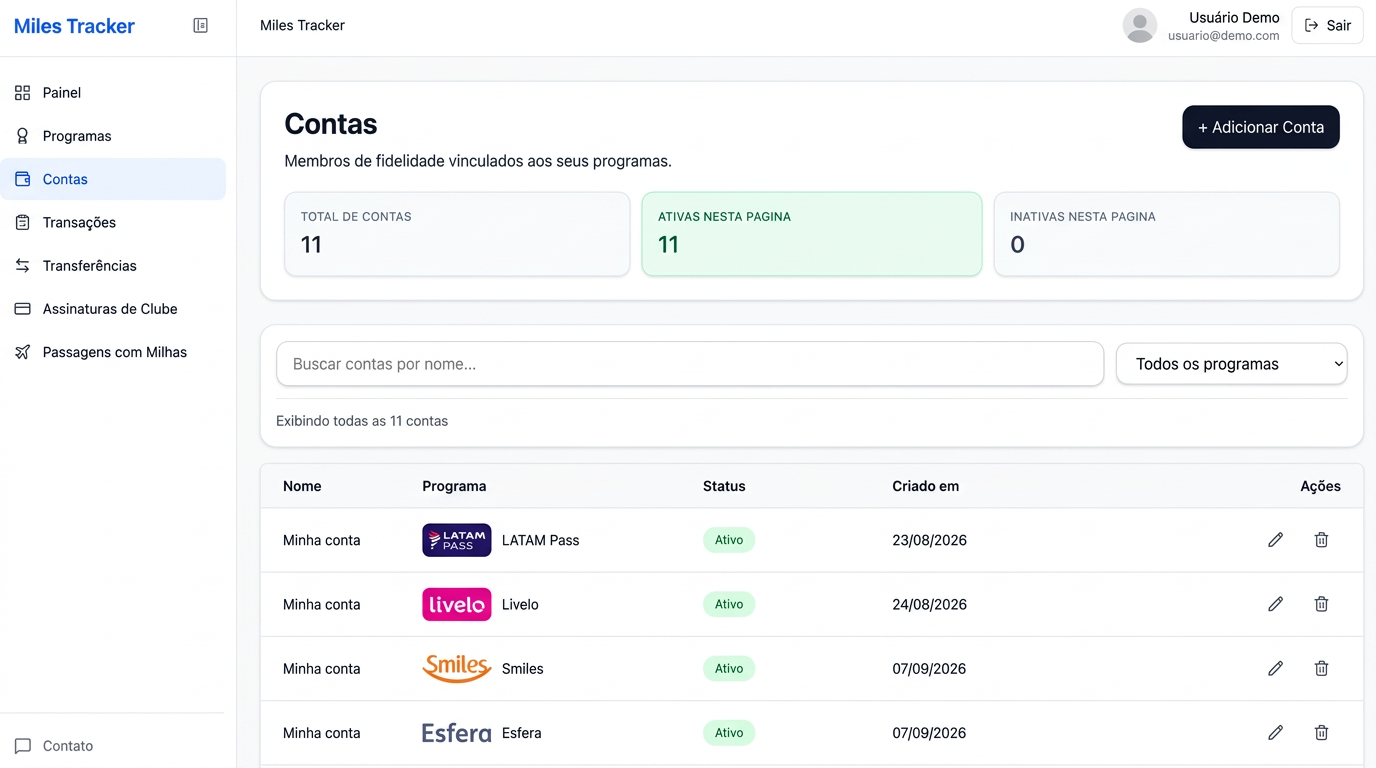The height and width of the screenshot is (768, 1376).
Task: Click the Inativas nesta pagina card
Action: tap(1166, 234)
